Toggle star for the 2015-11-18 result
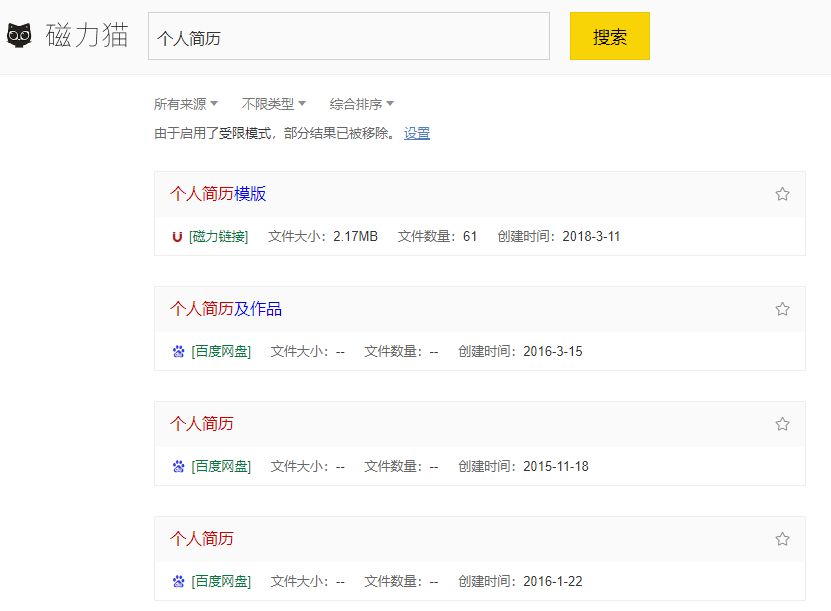Screen dimensions: 831x611 782,424
